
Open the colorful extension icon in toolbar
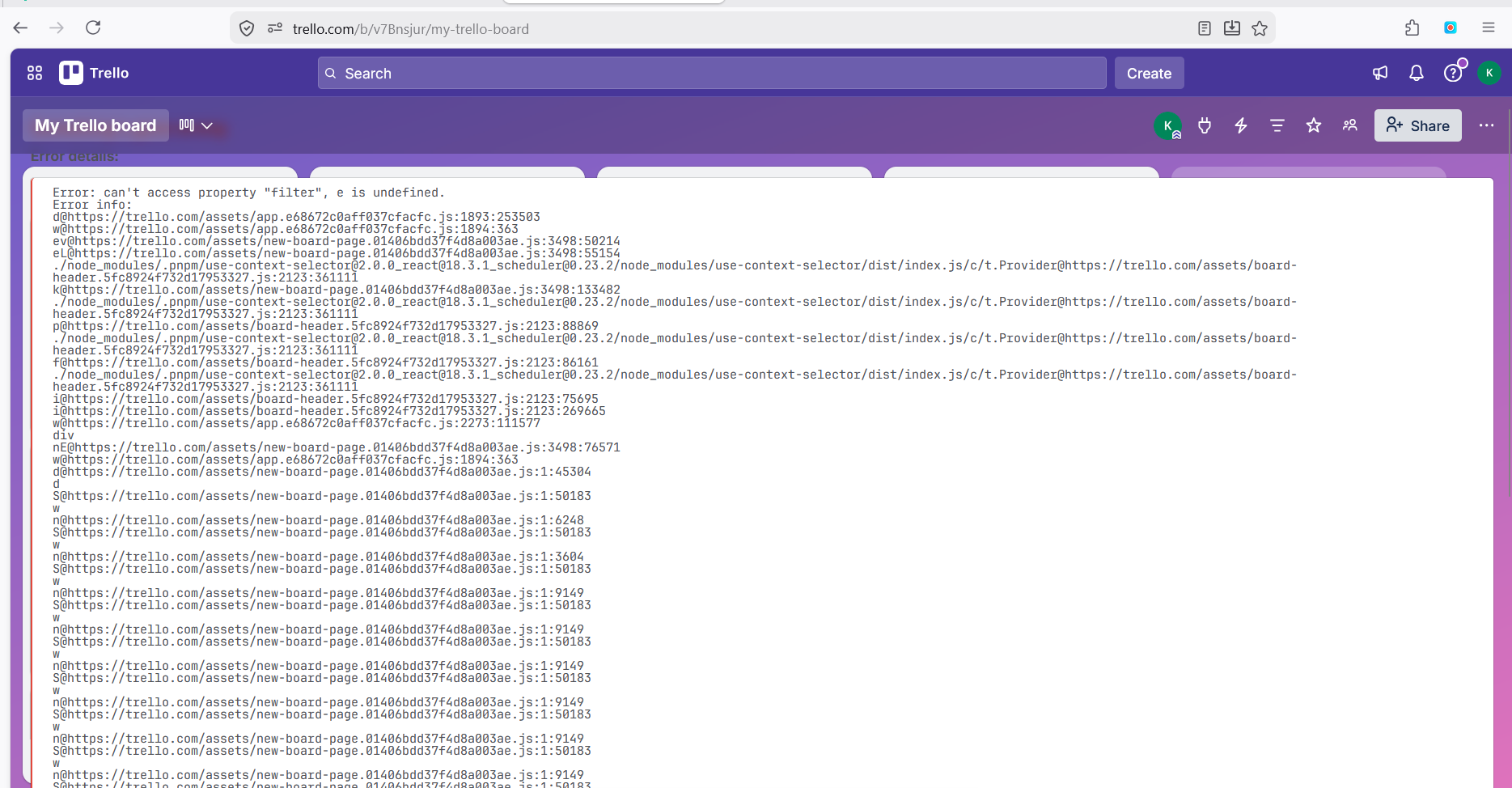coord(1451,28)
